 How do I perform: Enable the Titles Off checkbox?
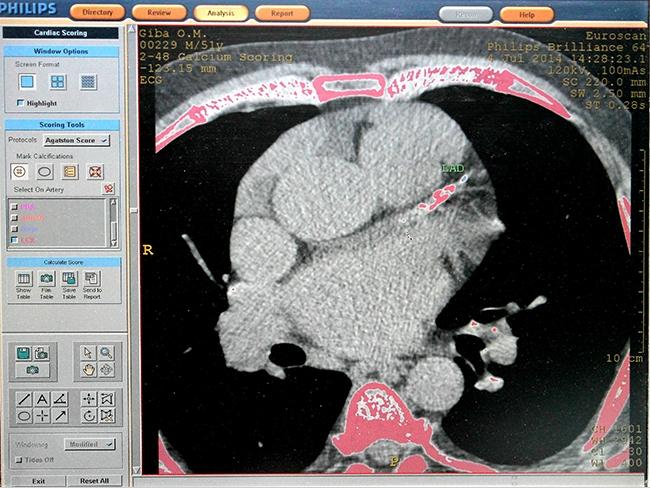point(17,460)
